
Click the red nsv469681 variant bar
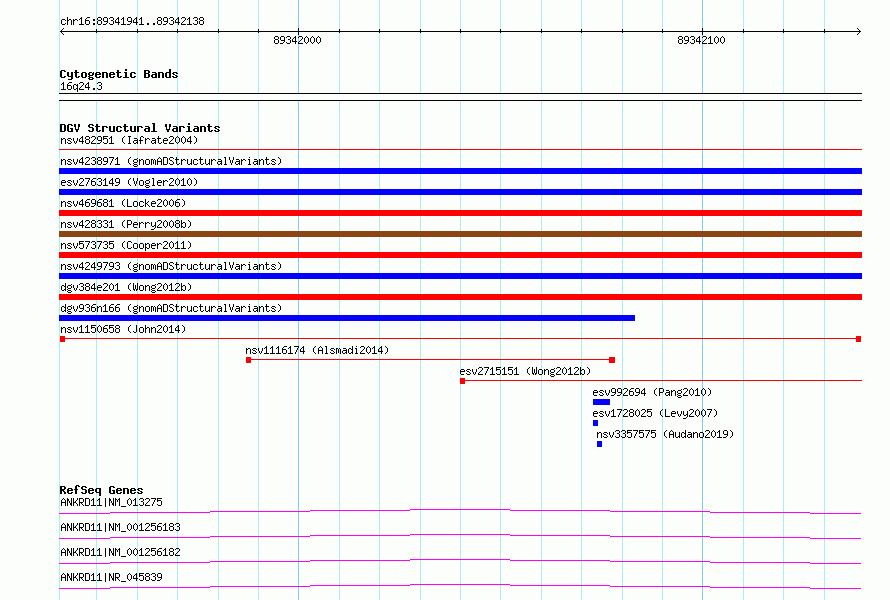click(460, 213)
